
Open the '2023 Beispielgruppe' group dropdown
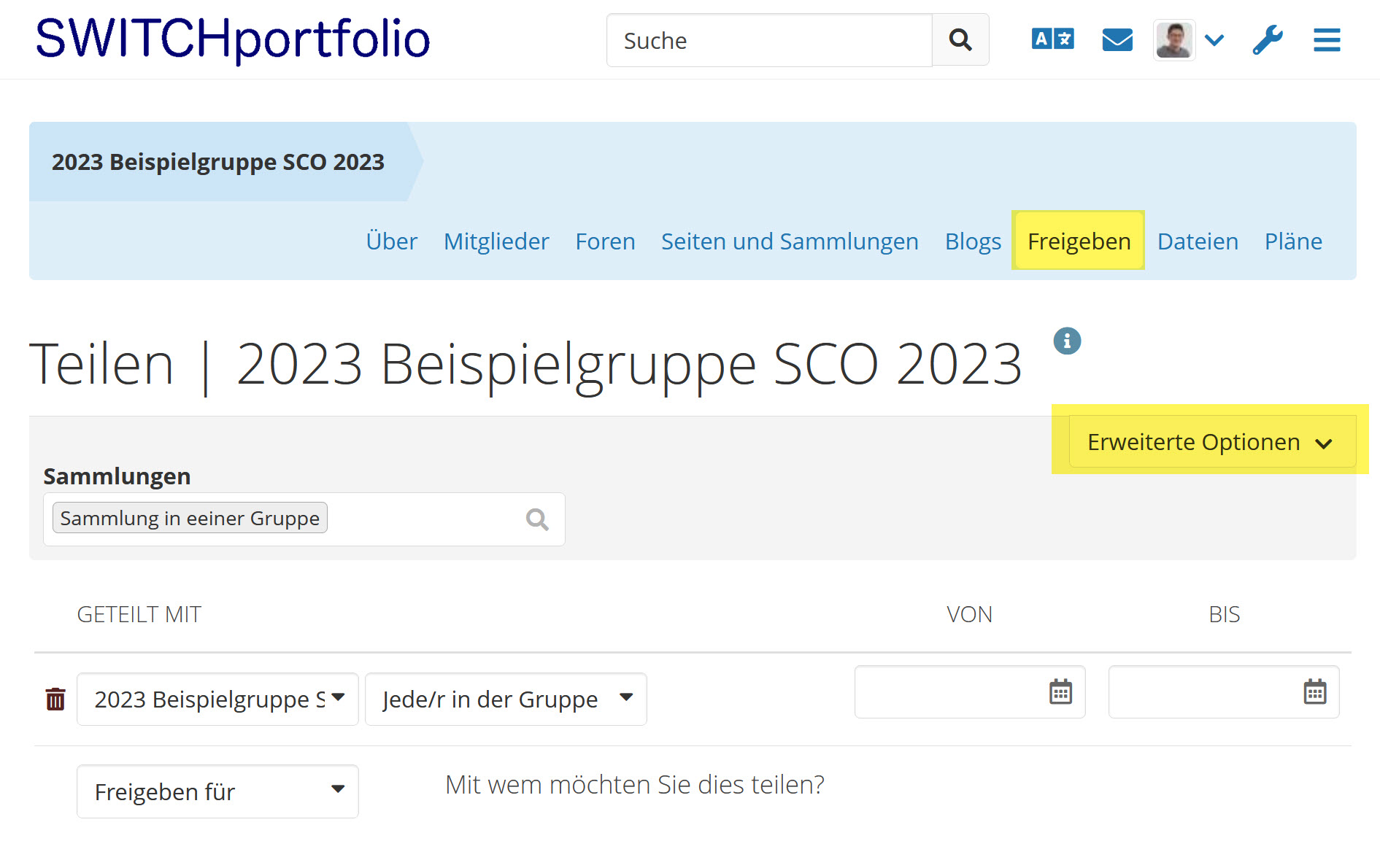[x=217, y=699]
